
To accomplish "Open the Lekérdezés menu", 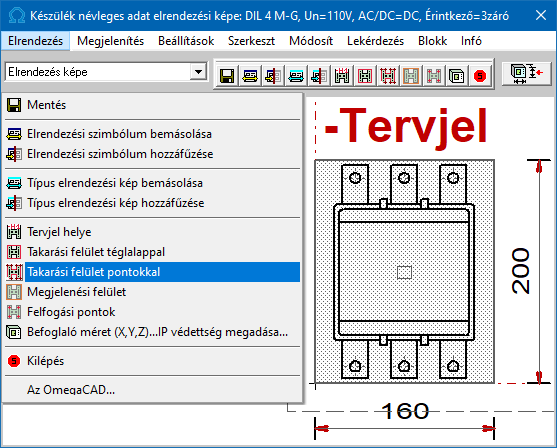I will click(x=375, y=41).
